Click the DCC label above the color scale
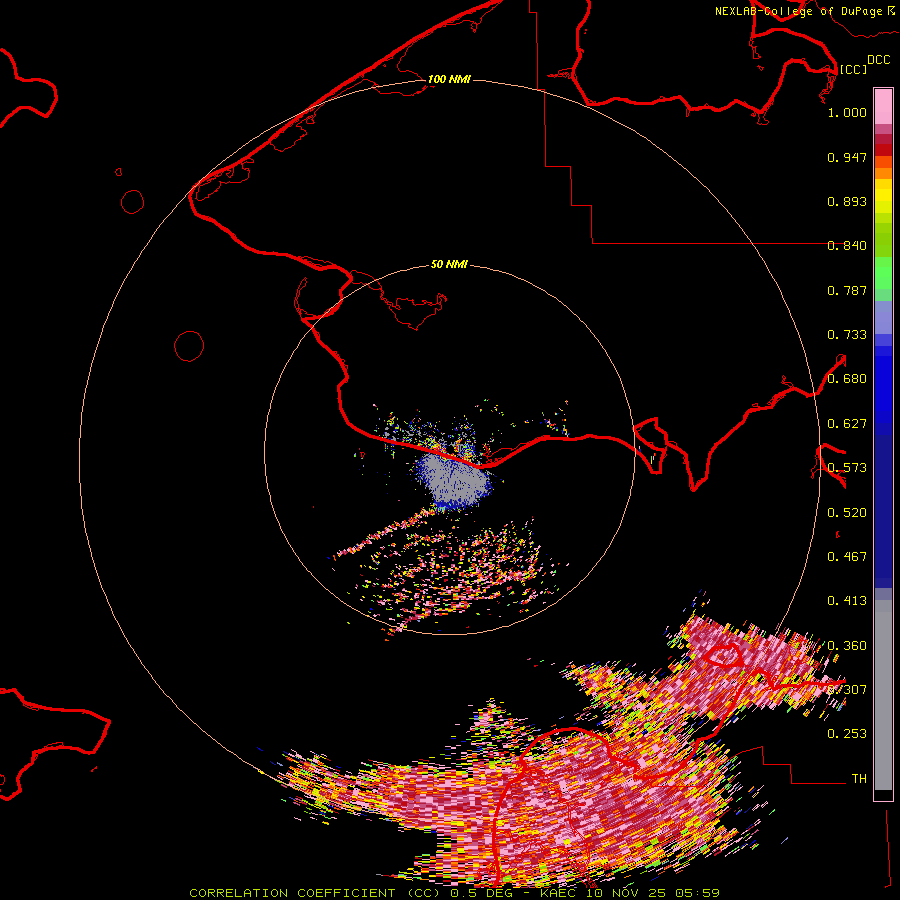This screenshot has height=900, width=900. [x=878, y=60]
